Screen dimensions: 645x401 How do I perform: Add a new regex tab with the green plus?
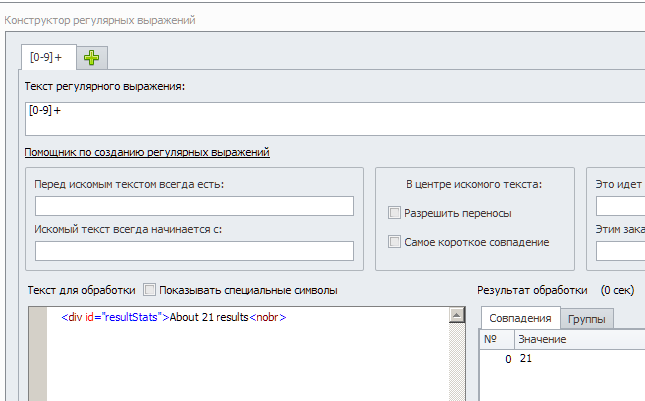[x=91, y=58]
